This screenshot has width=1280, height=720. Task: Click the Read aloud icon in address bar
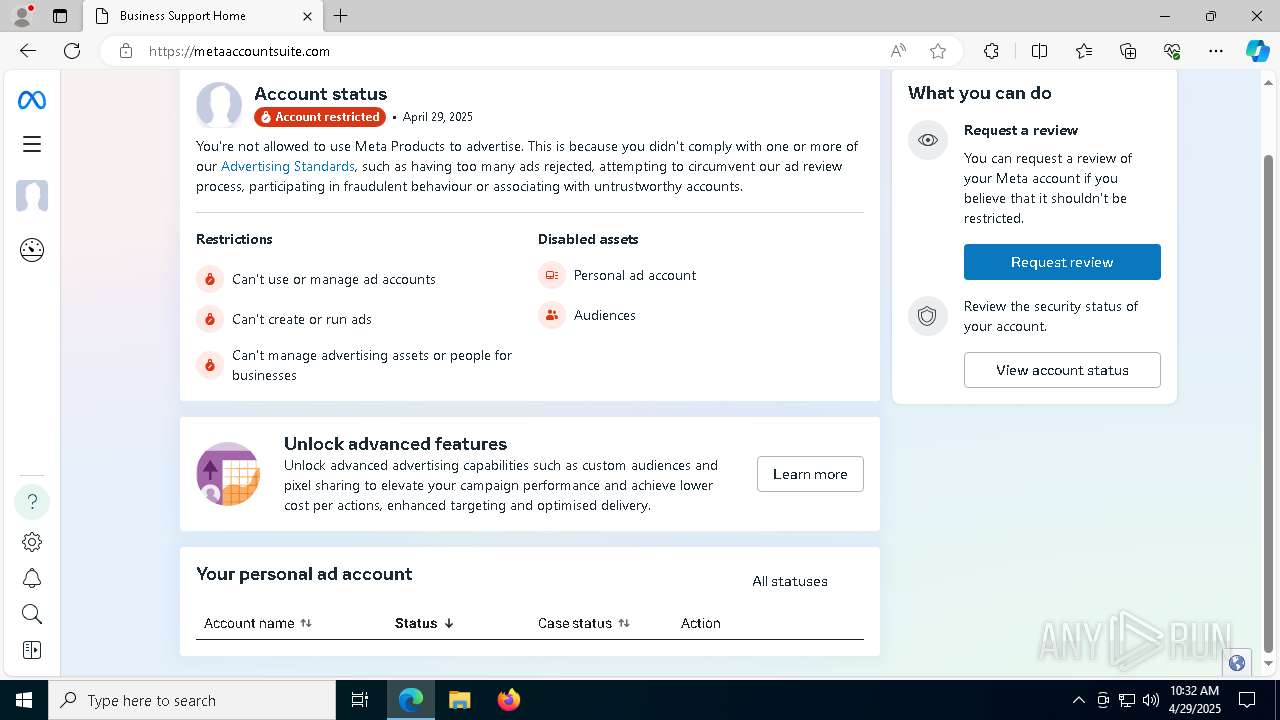[898, 51]
